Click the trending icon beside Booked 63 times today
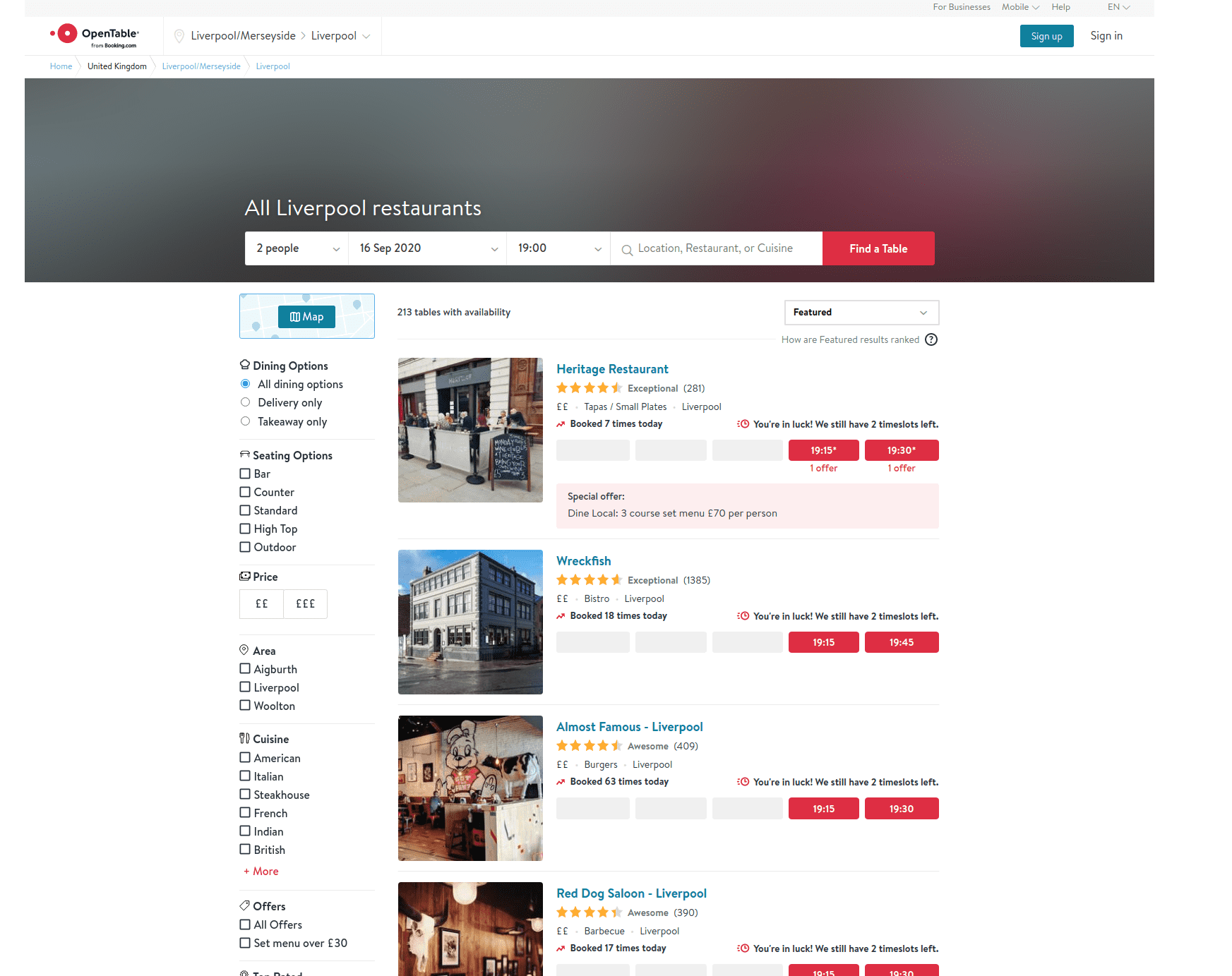 [561, 782]
